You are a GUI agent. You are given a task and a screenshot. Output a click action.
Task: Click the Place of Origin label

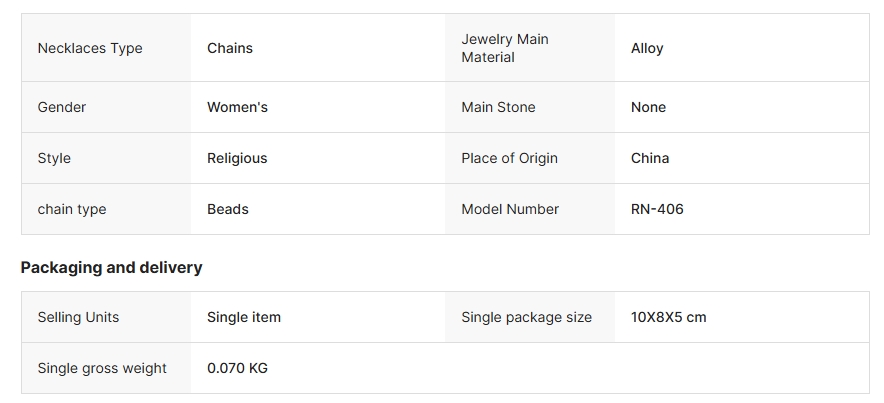[509, 158]
